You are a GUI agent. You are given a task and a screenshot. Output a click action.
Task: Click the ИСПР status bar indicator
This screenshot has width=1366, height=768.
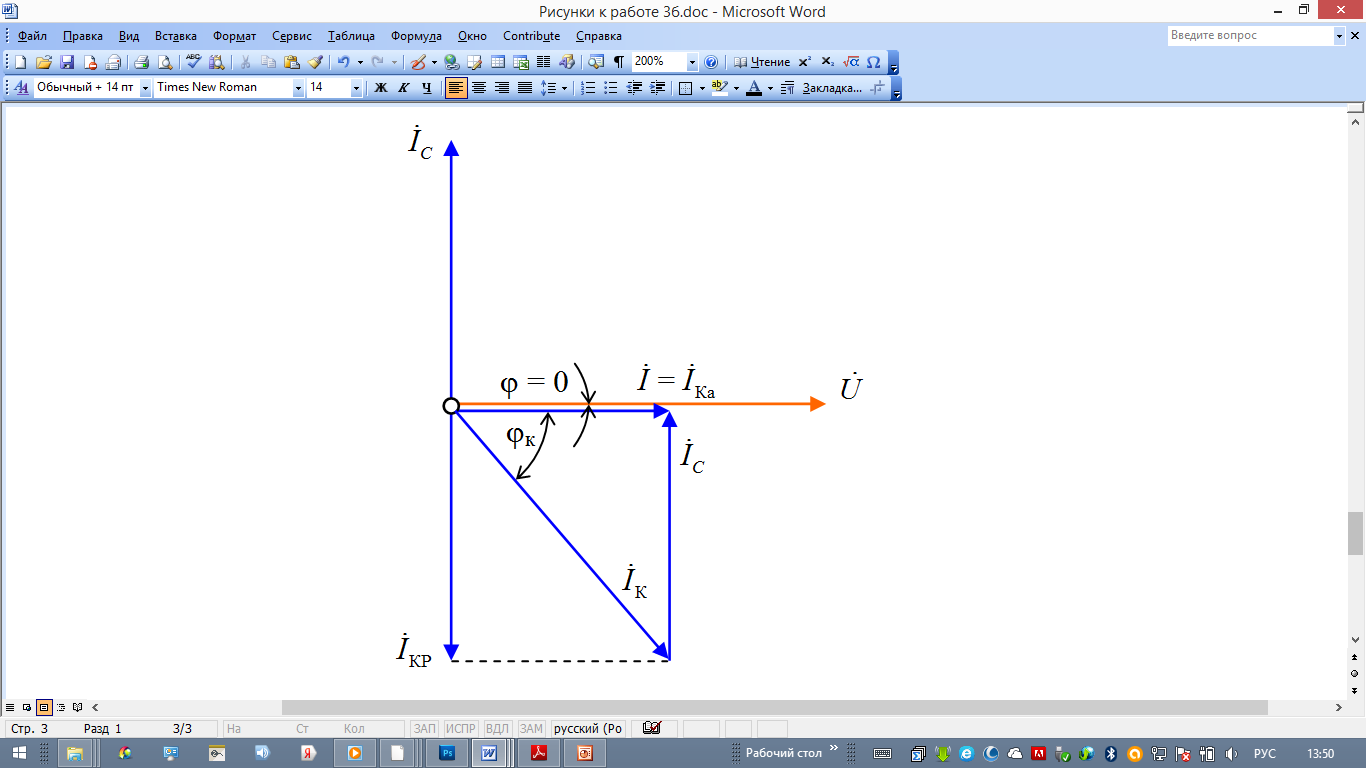click(x=461, y=729)
